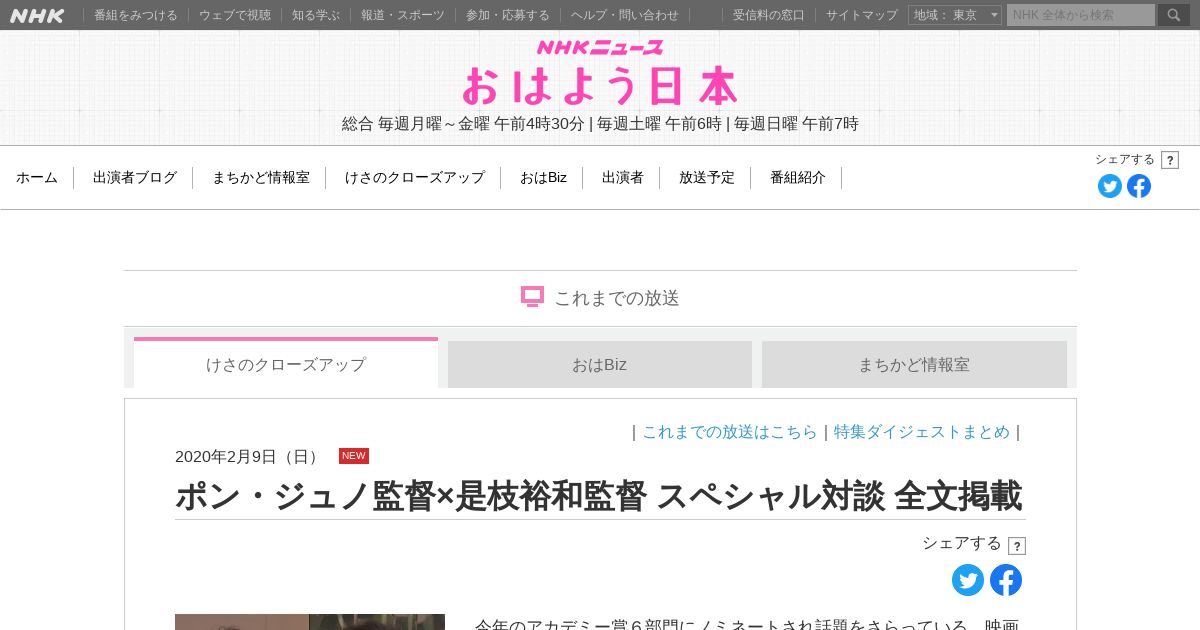The height and width of the screenshot is (630, 1200).
Task: Click the NHK logo in top bar
Action: tap(38, 15)
